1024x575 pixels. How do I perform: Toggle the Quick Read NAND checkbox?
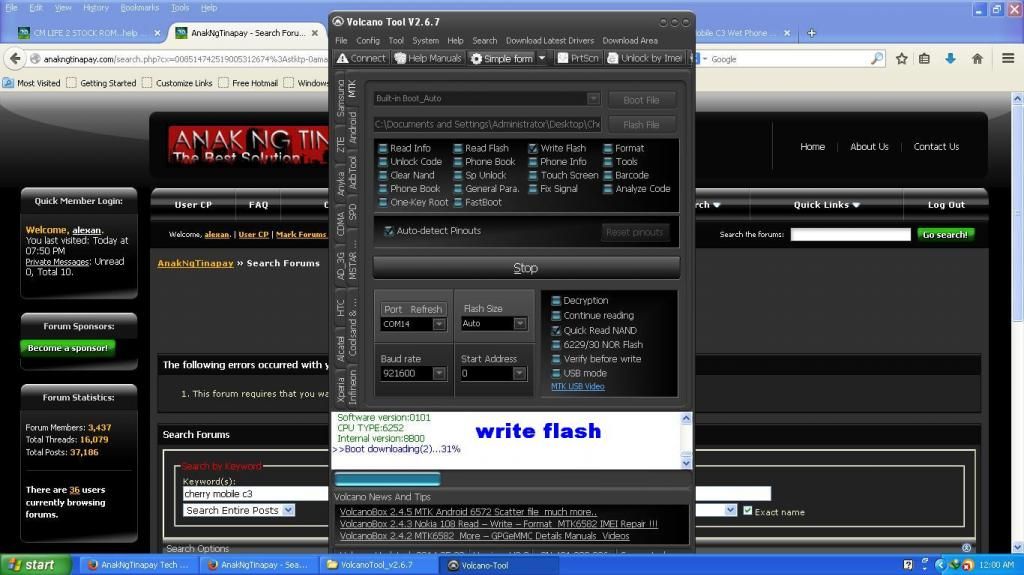[x=556, y=330]
